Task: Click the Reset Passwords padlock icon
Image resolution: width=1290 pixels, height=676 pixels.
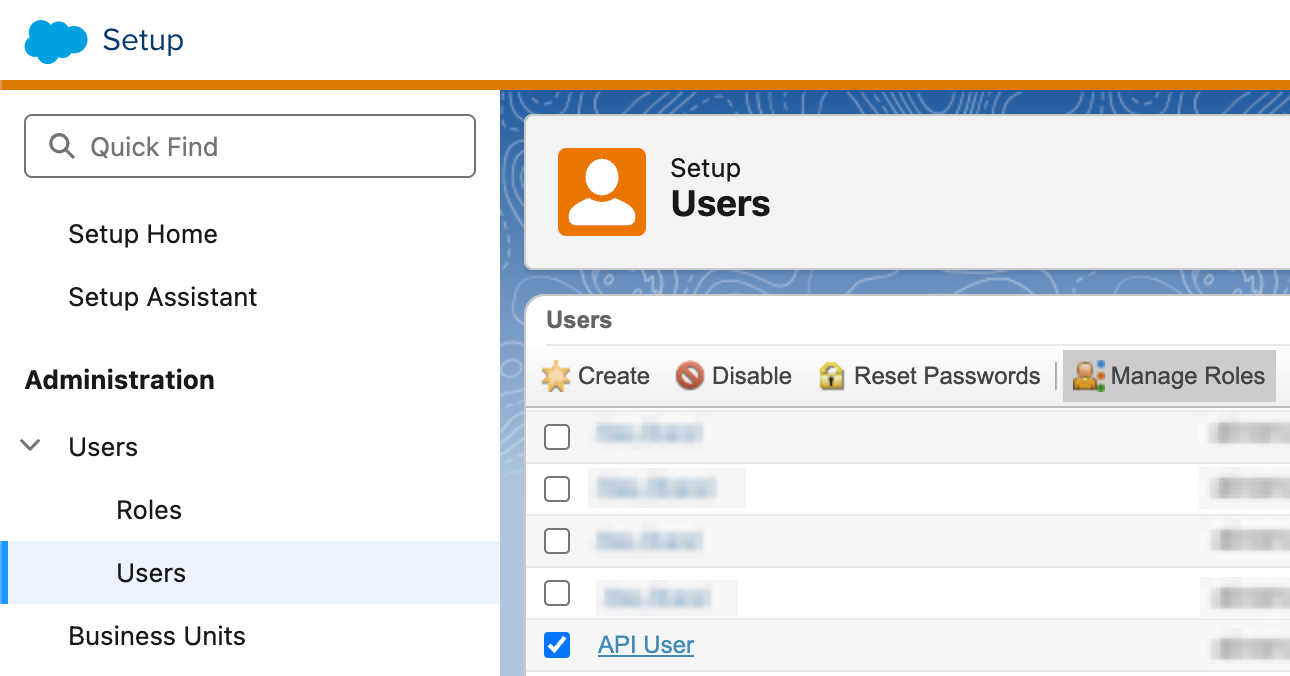Action: coord(832,376)
